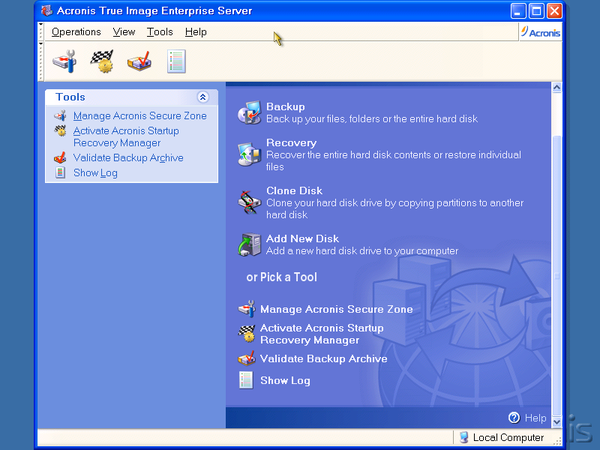Choose Validate Backup Archive in main pane
Image resolution: width=600 pixels, height=450 pixels.
coord(324,359)
